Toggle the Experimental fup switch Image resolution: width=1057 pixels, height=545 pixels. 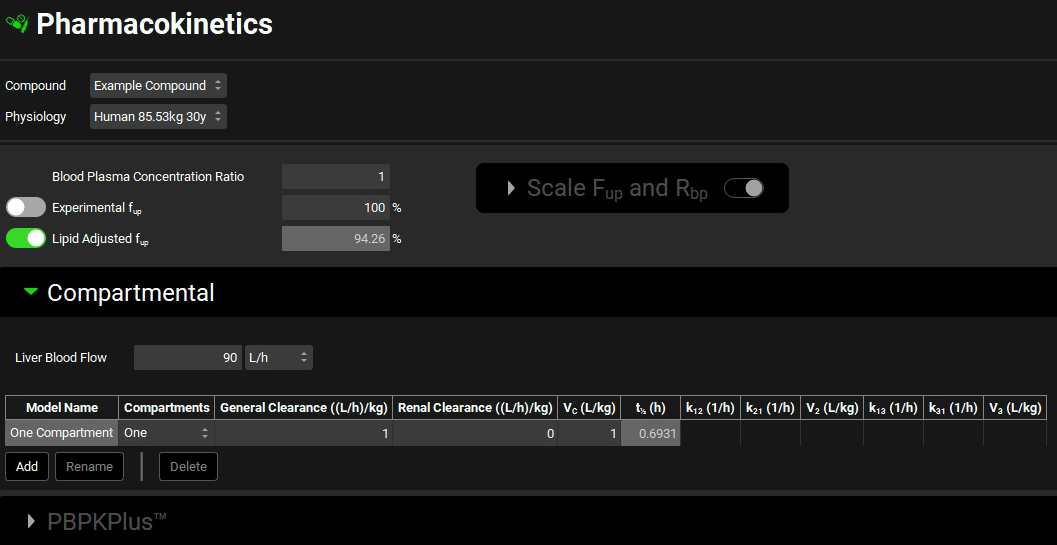click(x=26, y=207)
